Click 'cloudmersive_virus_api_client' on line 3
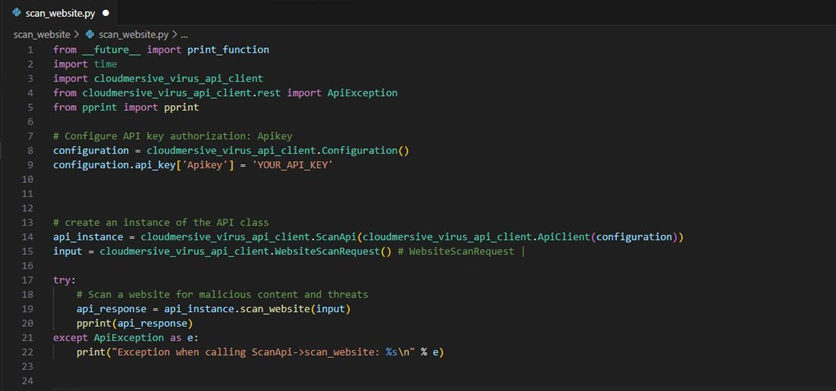The height and width of the screenshot is (391, 836). [179, 79]
